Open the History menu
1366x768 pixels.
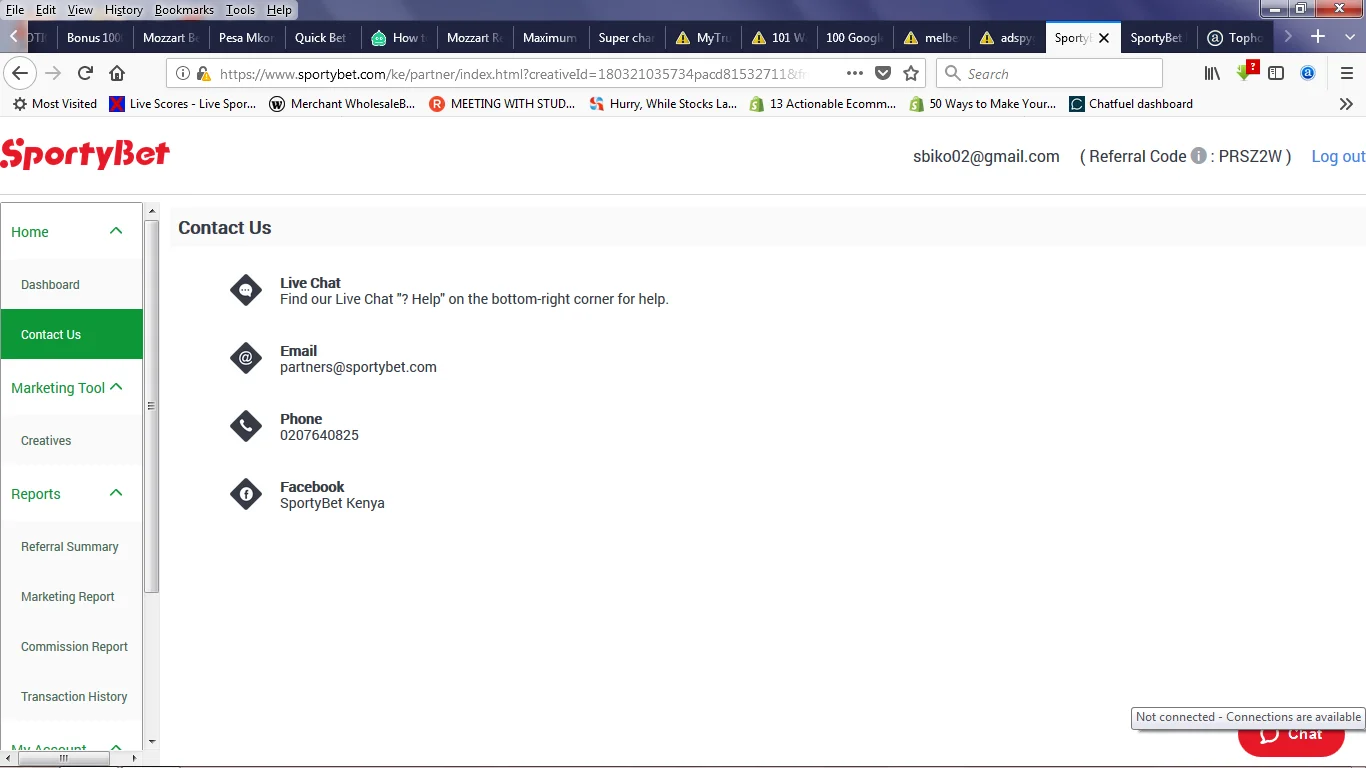point(124,10)
